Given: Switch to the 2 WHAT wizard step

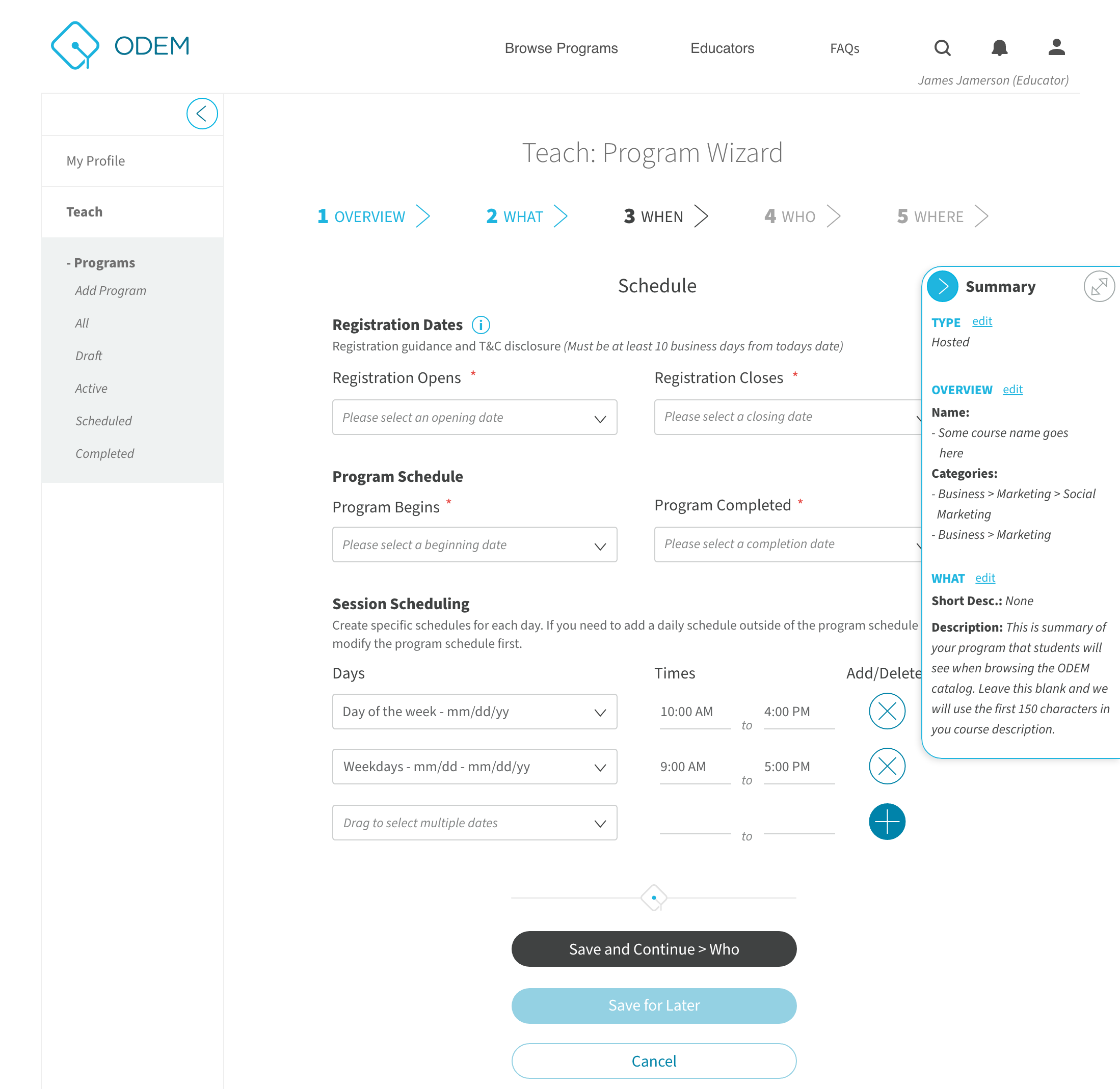Looking at the screenshot, I should click(515, 216).
